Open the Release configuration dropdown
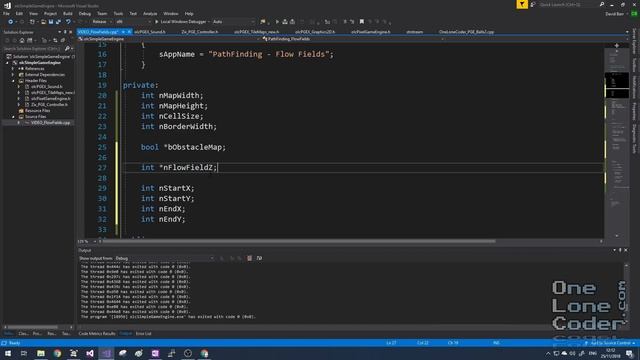The width and height of the screenshot is (640, 360). [101, 22]
